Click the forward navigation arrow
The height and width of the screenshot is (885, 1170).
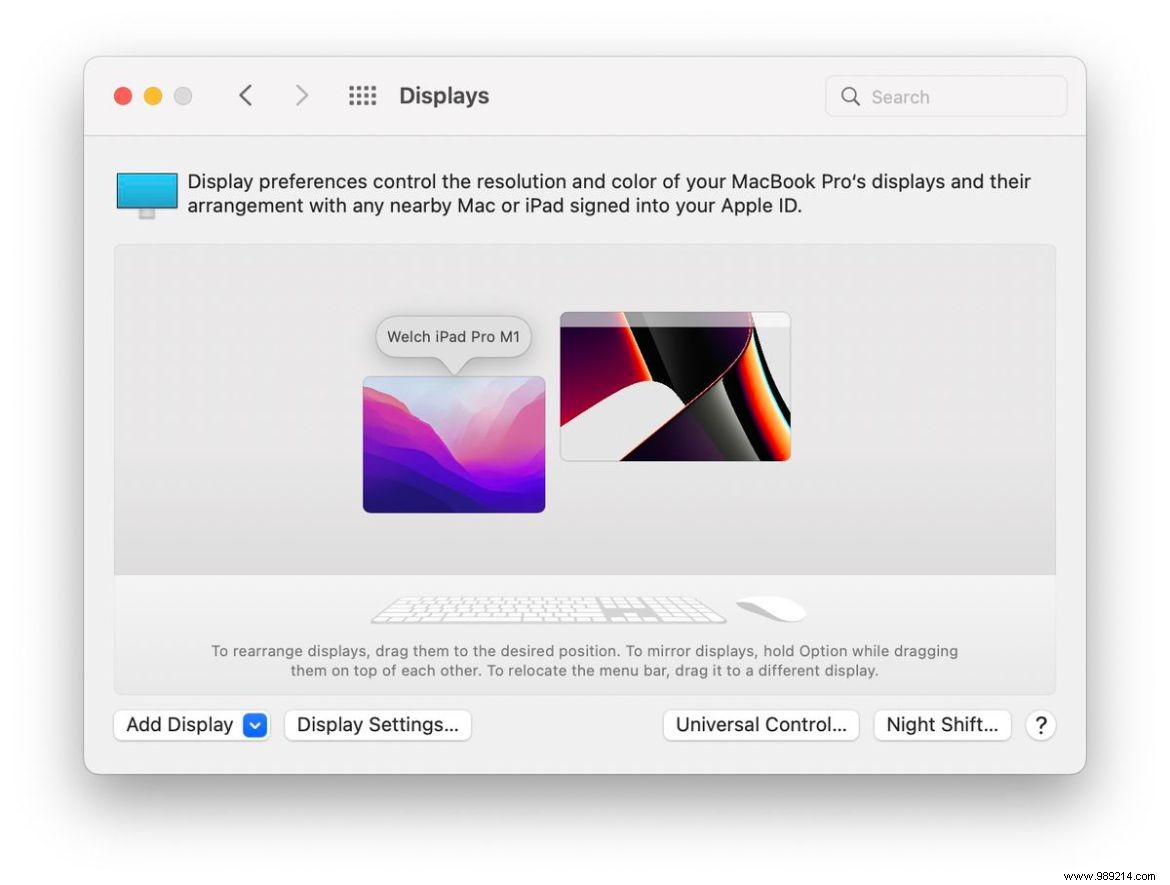click(302, 95)
